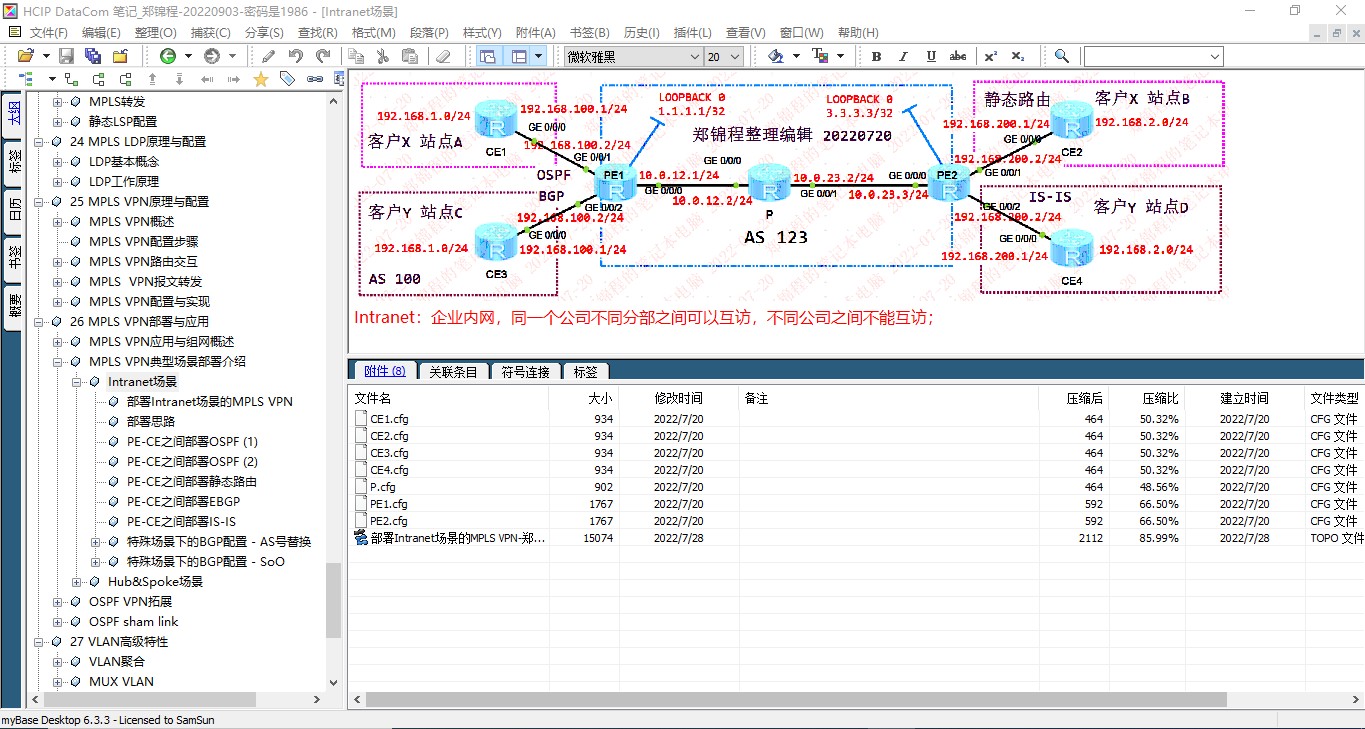Click the Save All stacked disks icon
1365x729 pixels.
(94, 56)
